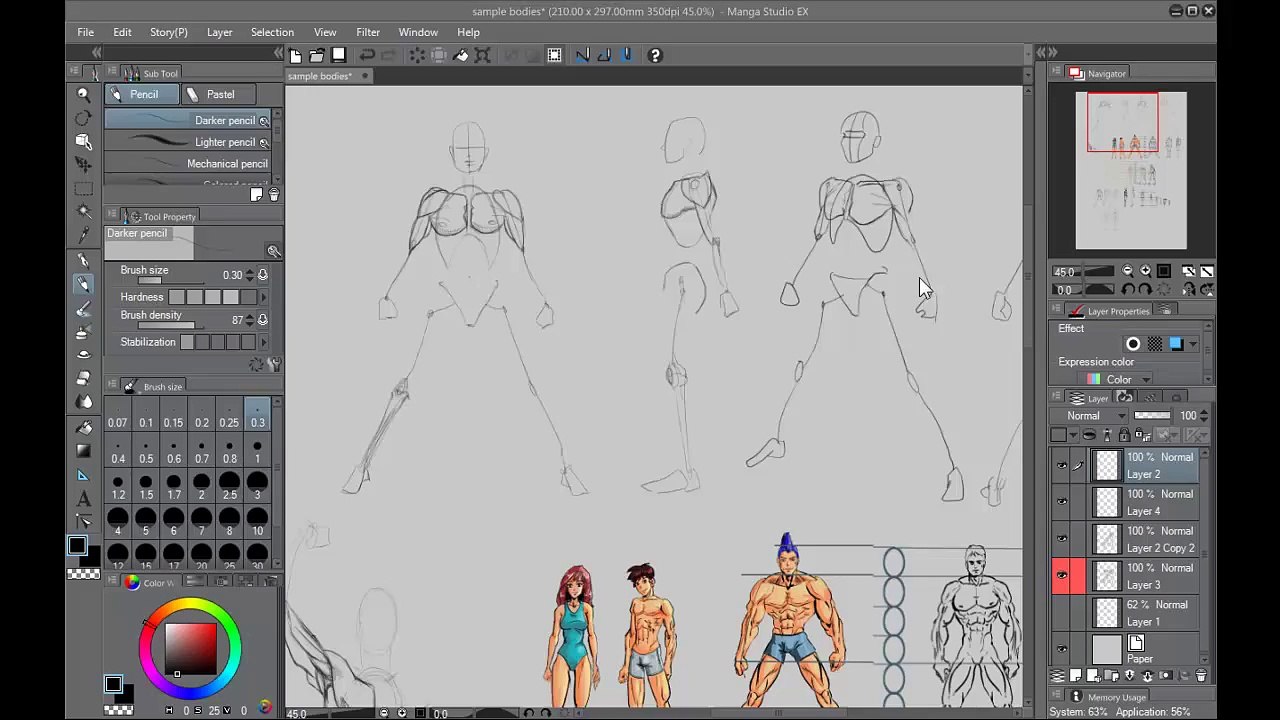1280x720 pixels.
Task: Select the Pencil sub tool group
Action: pos(142,94)
